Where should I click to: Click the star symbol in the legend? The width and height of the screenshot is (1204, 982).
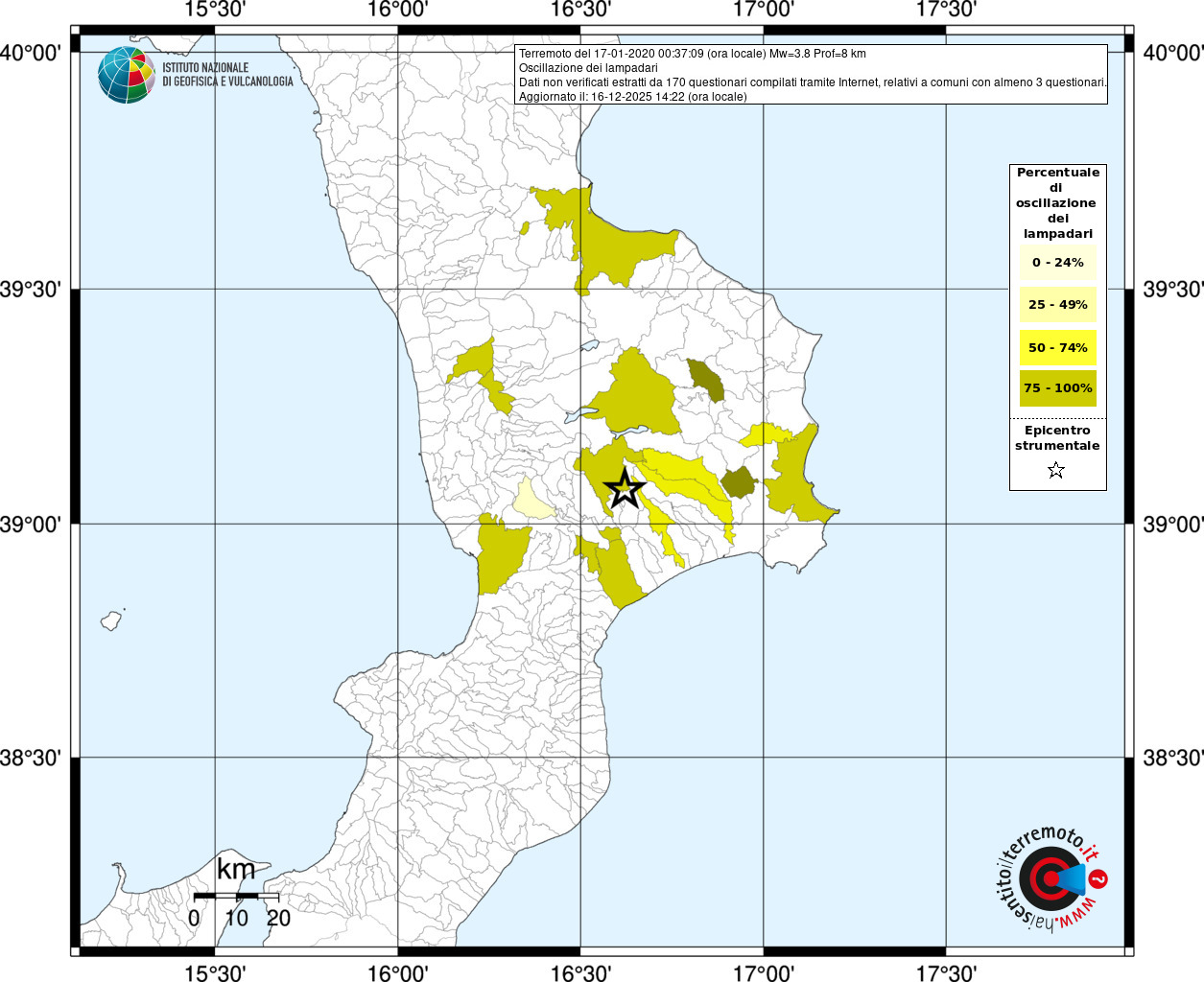[x=1056, y=470]
